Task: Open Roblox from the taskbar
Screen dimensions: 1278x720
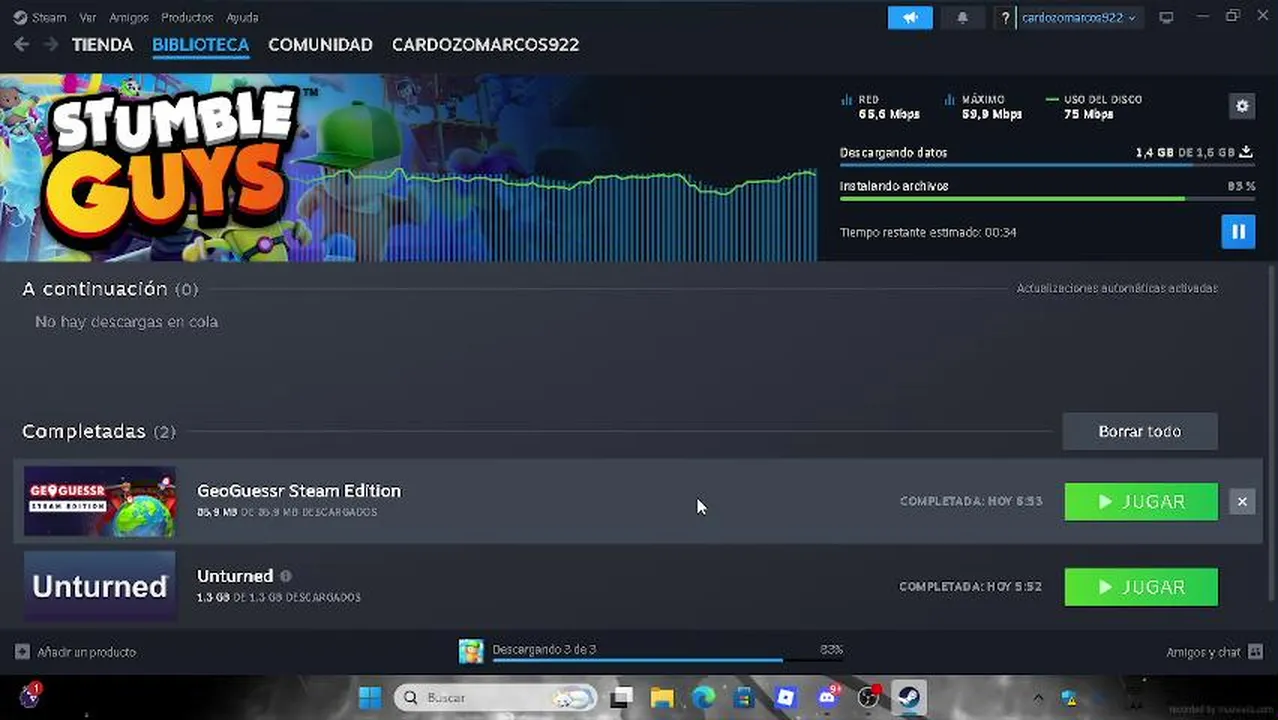Action: pyautogui.click(x=786, y=697)
